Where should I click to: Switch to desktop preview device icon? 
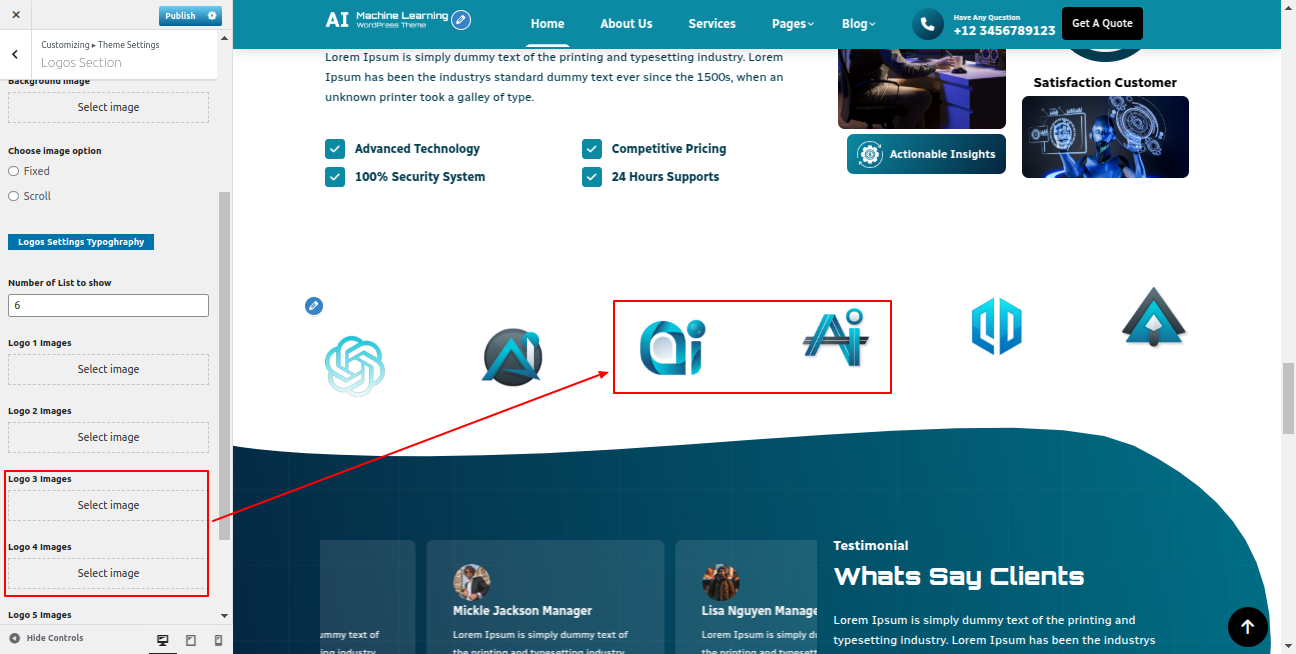[163, 639]
